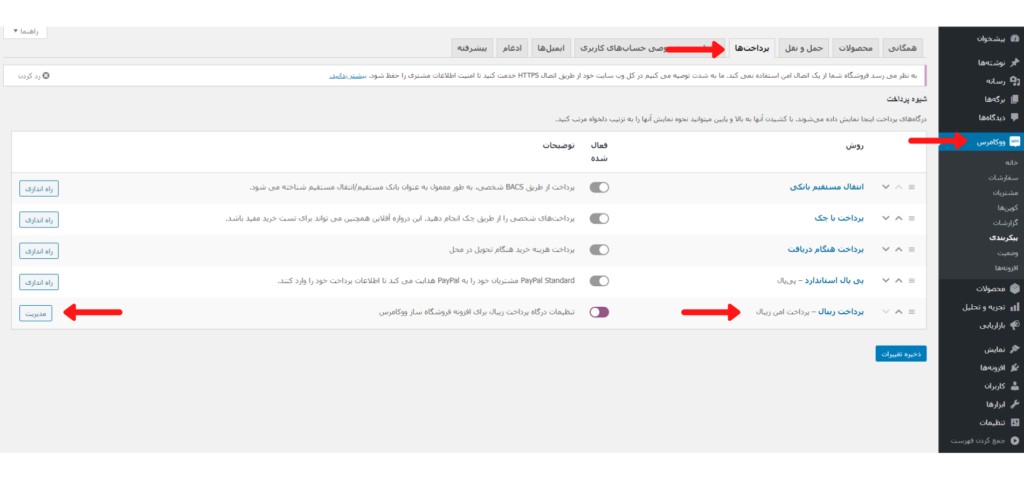Open مشتریان in WooCommerce submenu

(1006, 193)
